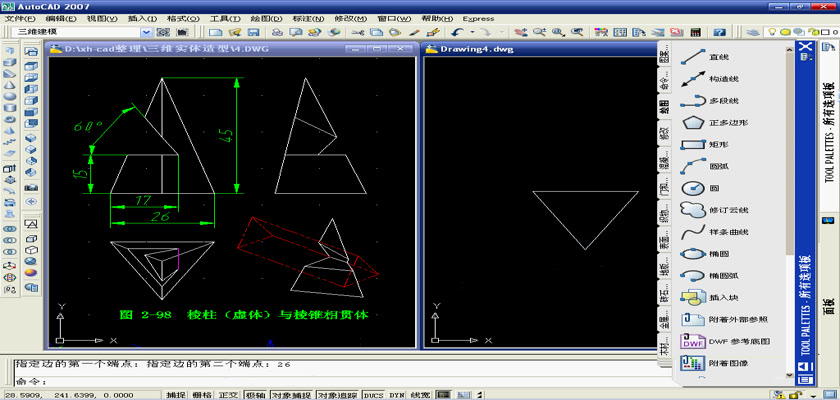Screen dimensions: 840x400
Task: Switch to the 命令... palette tab
Action: [x=664, y=81]
